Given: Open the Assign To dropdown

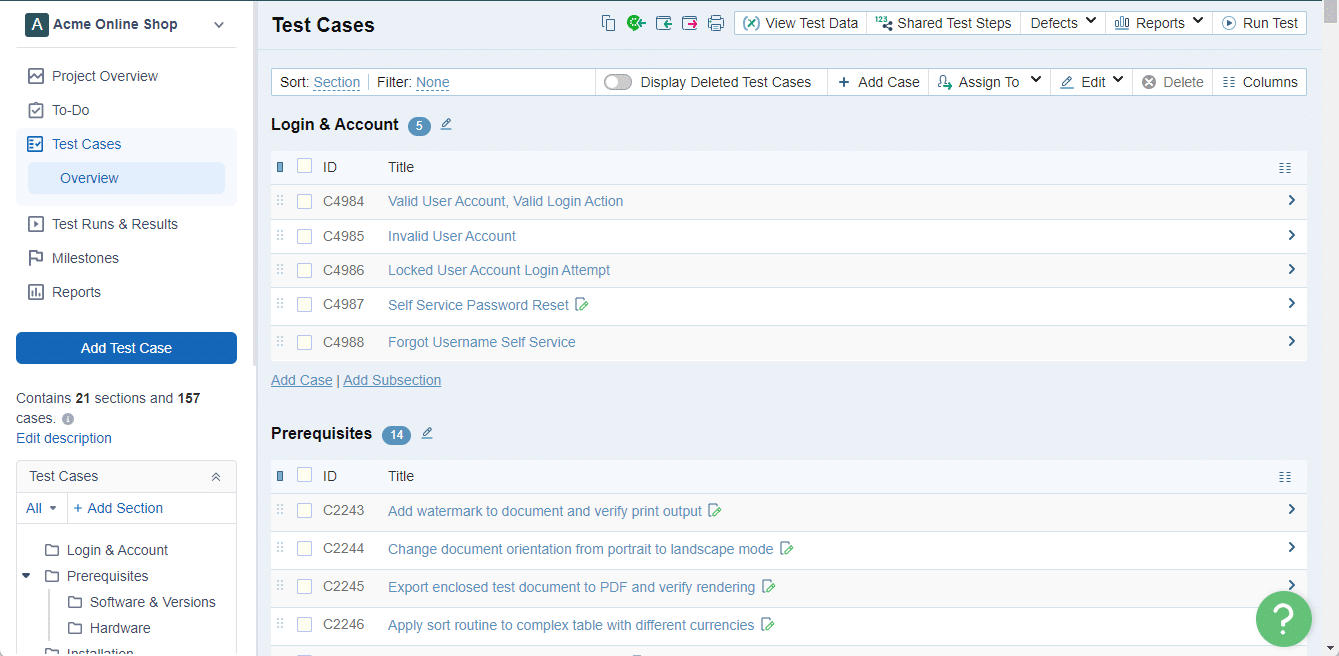Looking at the screenshot, I should [989, 82].
